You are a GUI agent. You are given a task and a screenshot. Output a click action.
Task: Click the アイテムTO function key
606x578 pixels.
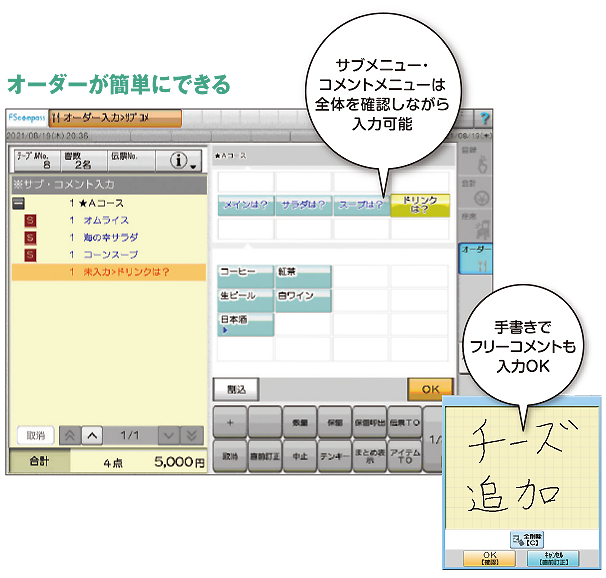point(404,456)
